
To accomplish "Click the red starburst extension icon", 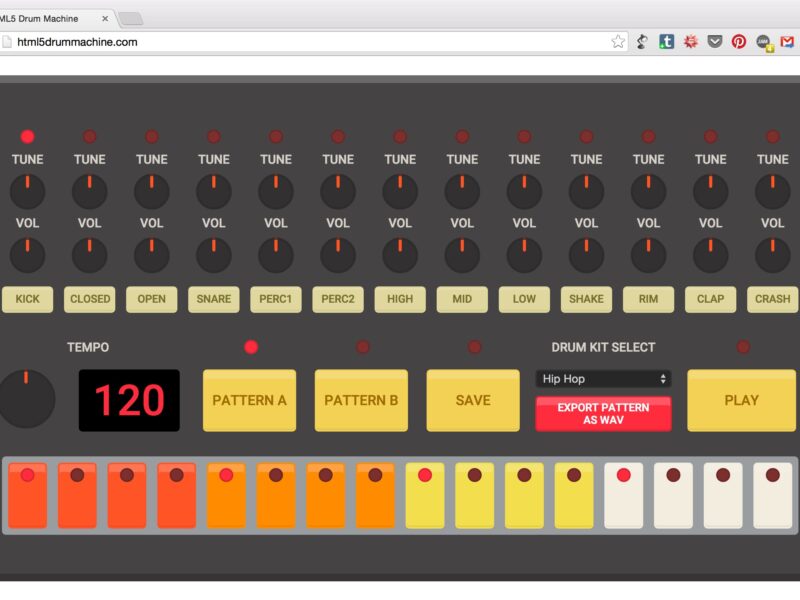I will (690, 42).
